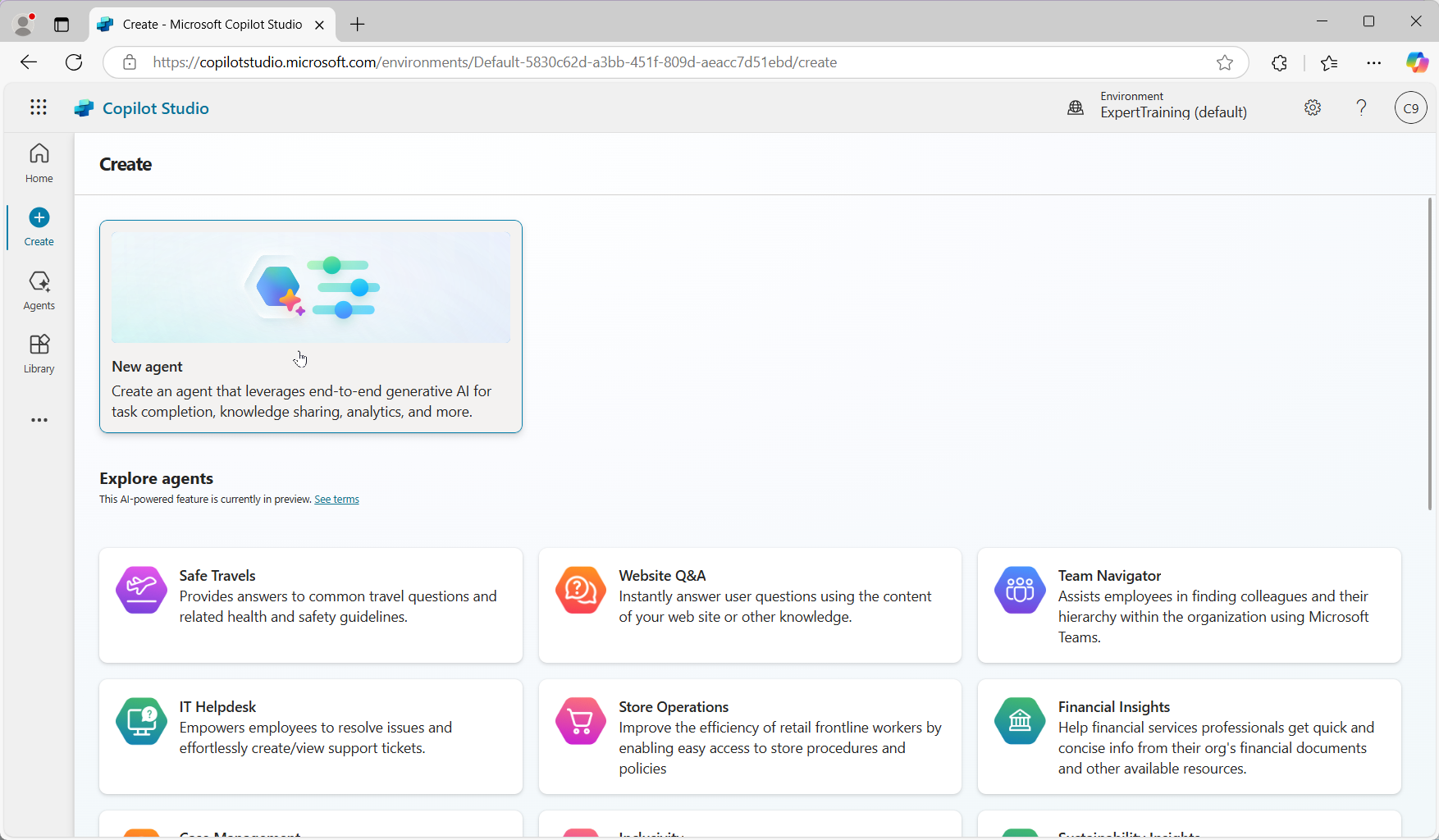Open the Agents section in the sidebar

click(39, 290)
